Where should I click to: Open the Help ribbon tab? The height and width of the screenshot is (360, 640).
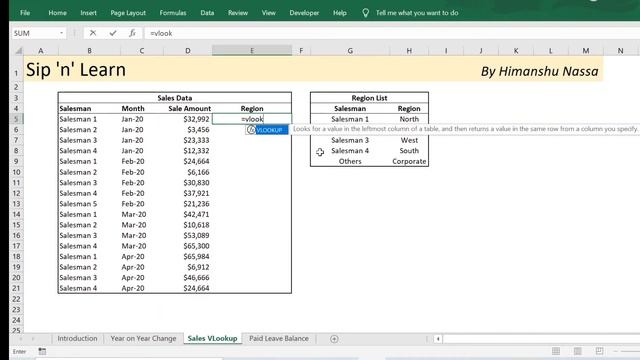[340, 13]
